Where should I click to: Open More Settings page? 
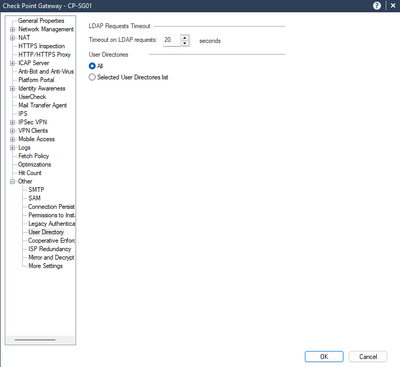click(x=45, y=266)
